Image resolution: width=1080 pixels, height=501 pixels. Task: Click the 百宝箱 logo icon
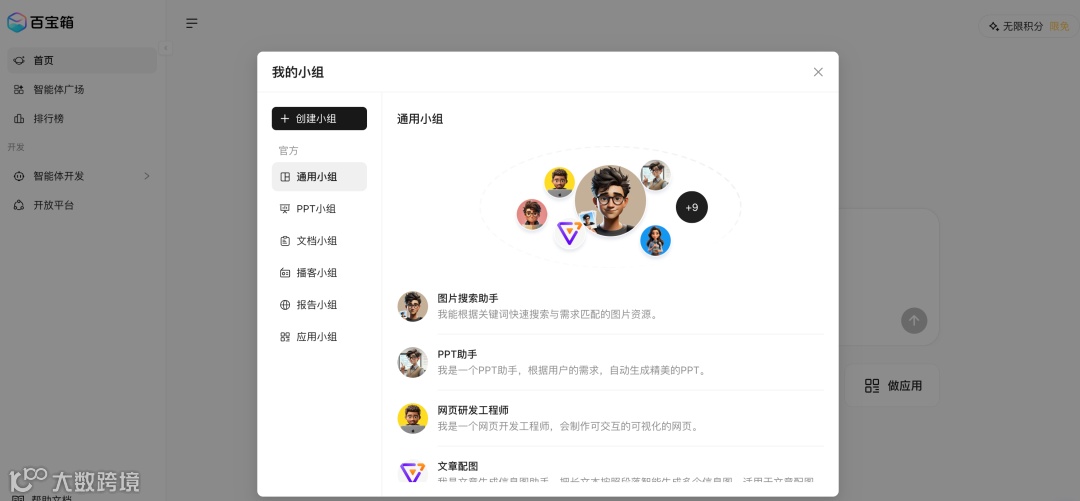17,22
